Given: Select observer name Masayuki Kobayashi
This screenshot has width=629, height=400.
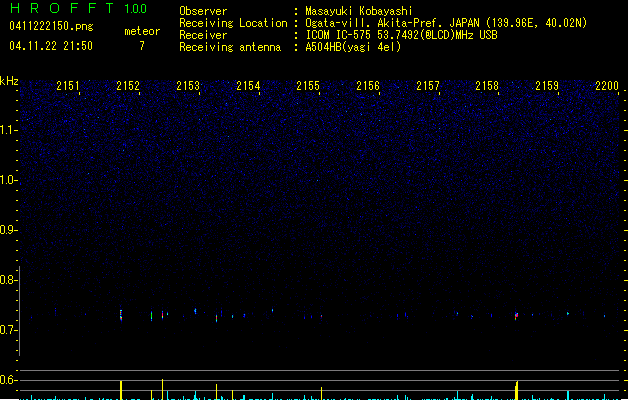Looking at the screenshot, I should click(359, 11).
